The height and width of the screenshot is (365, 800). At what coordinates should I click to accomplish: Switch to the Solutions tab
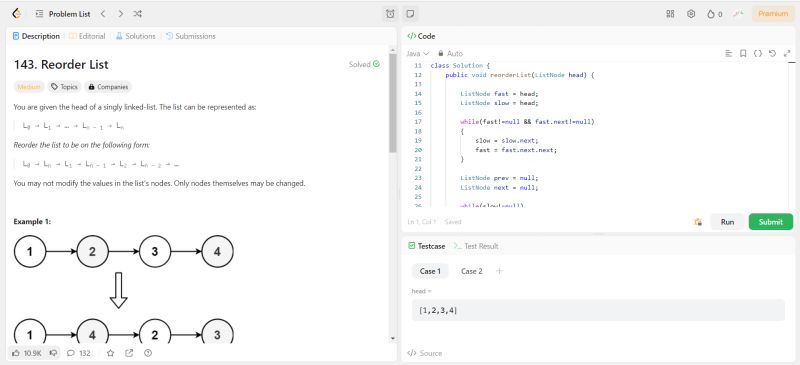click(135, 36)
